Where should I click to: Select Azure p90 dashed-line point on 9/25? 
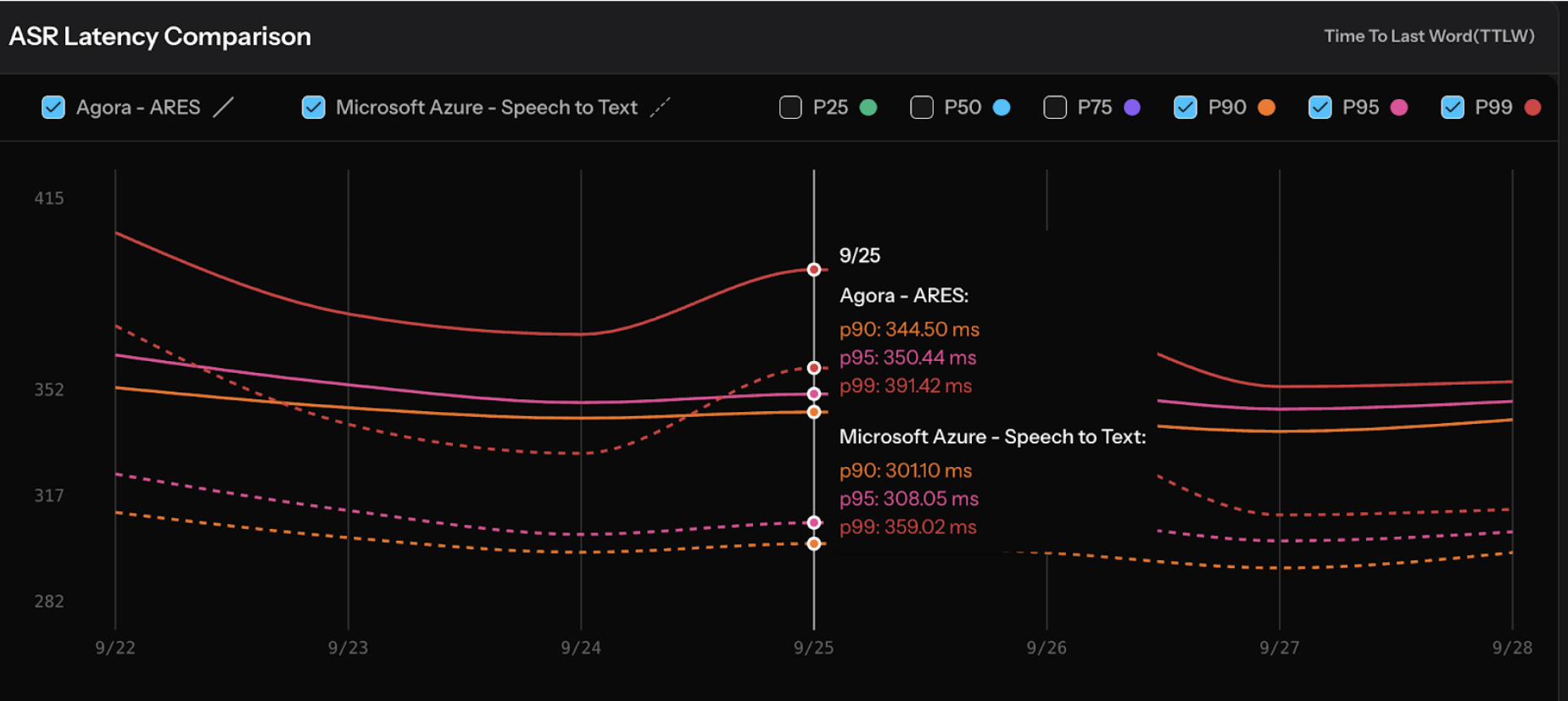pos(814,543)
